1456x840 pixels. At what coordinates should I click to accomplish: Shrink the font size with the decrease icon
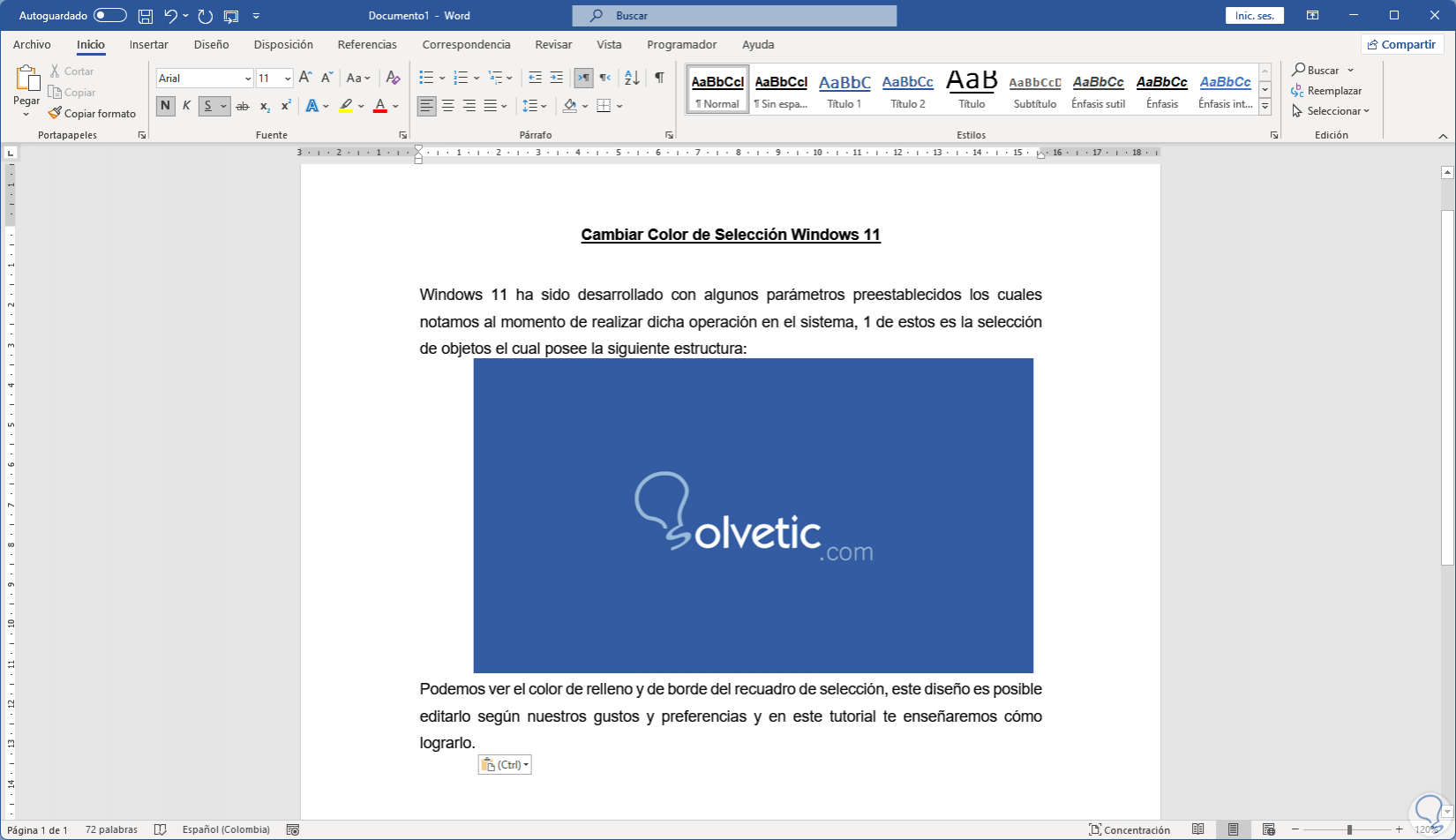[326, 78]
